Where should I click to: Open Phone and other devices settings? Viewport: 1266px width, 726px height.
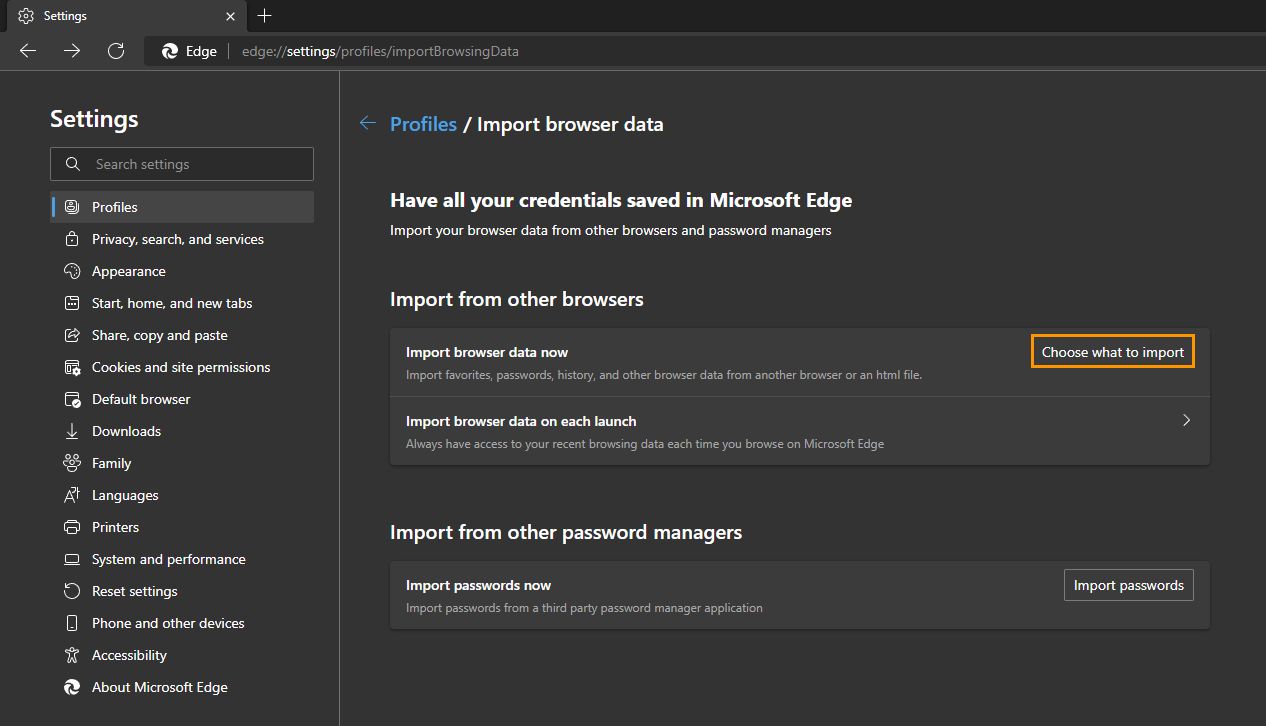click(182, 623)
